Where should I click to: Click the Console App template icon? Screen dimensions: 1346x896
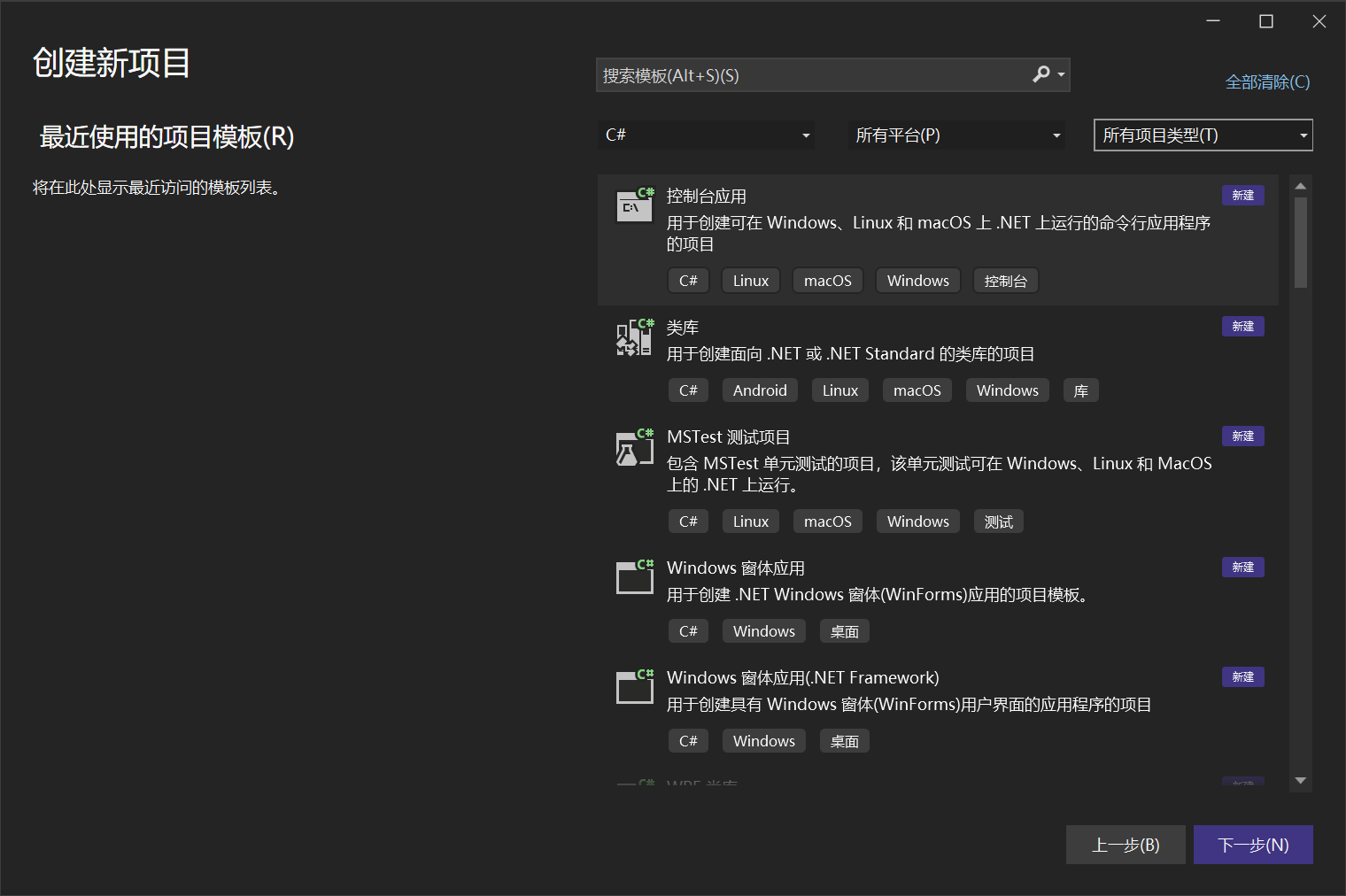[x=634, y=205]
